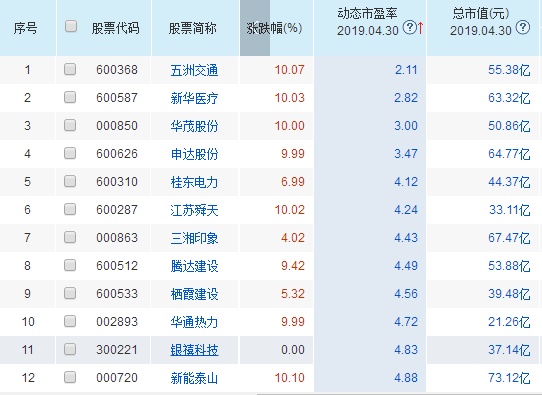Open the 华茂股份 stock link

[194, 126]
